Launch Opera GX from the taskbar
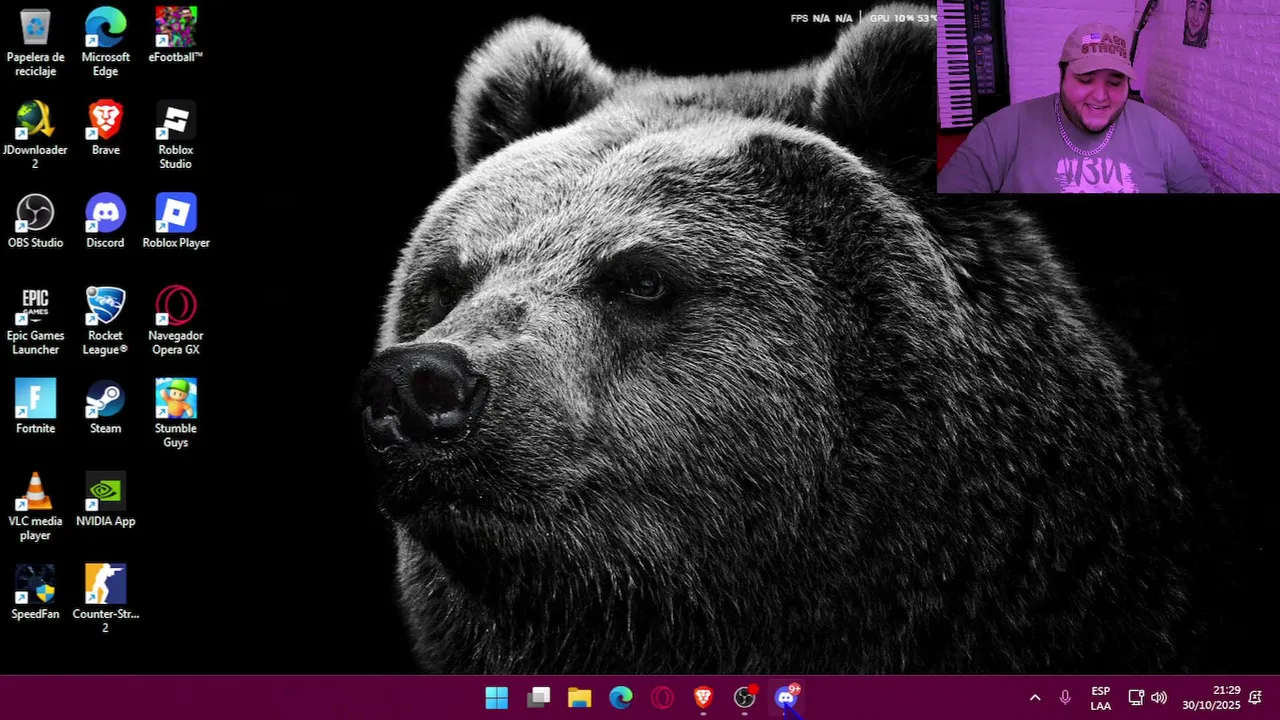Screen dimensions: 1280x720 point(662,698)
